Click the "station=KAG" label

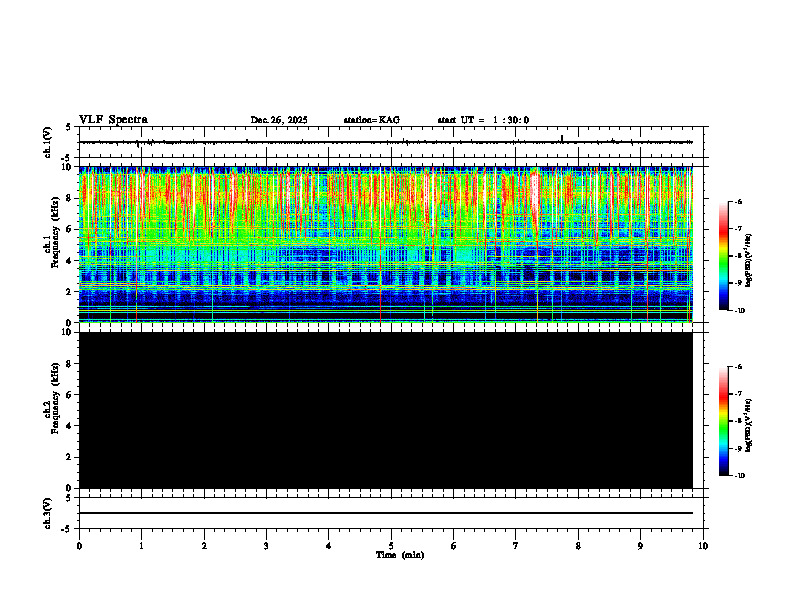372,120
